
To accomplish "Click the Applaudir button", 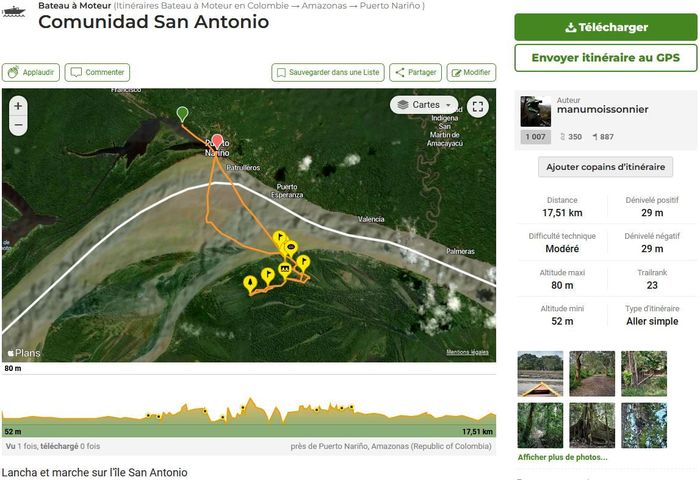I will 31,72.
